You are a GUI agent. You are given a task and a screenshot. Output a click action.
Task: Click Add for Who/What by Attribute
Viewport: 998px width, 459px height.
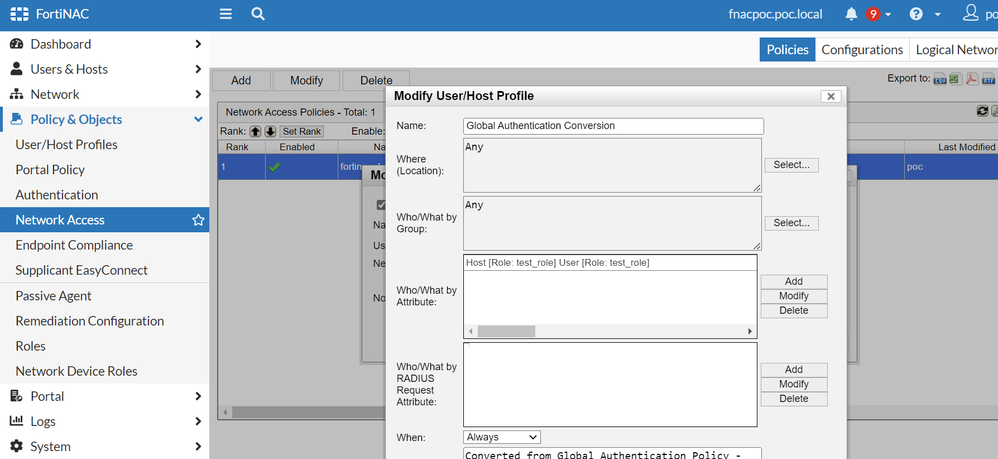794,281
